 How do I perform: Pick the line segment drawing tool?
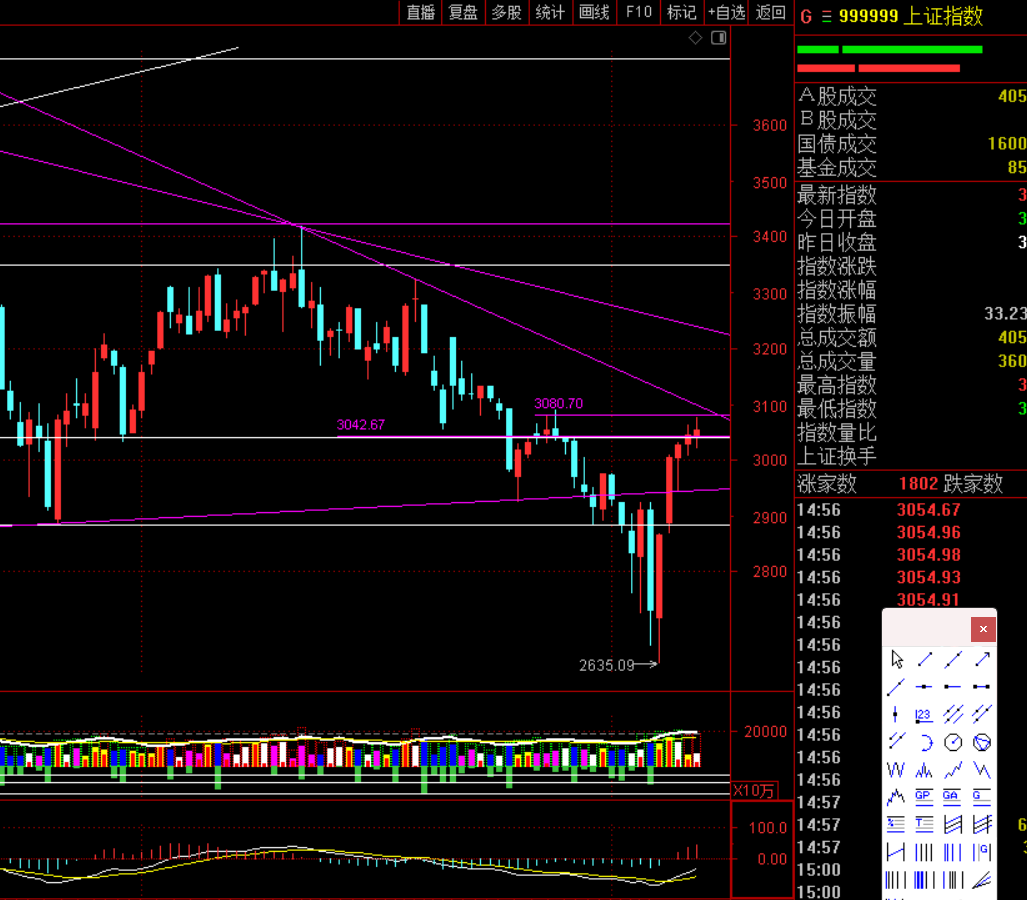925,659
